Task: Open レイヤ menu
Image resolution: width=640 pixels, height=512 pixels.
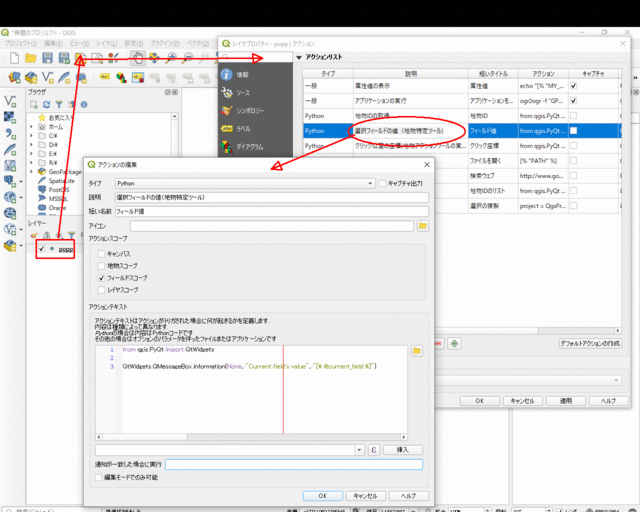Action: 107,43
